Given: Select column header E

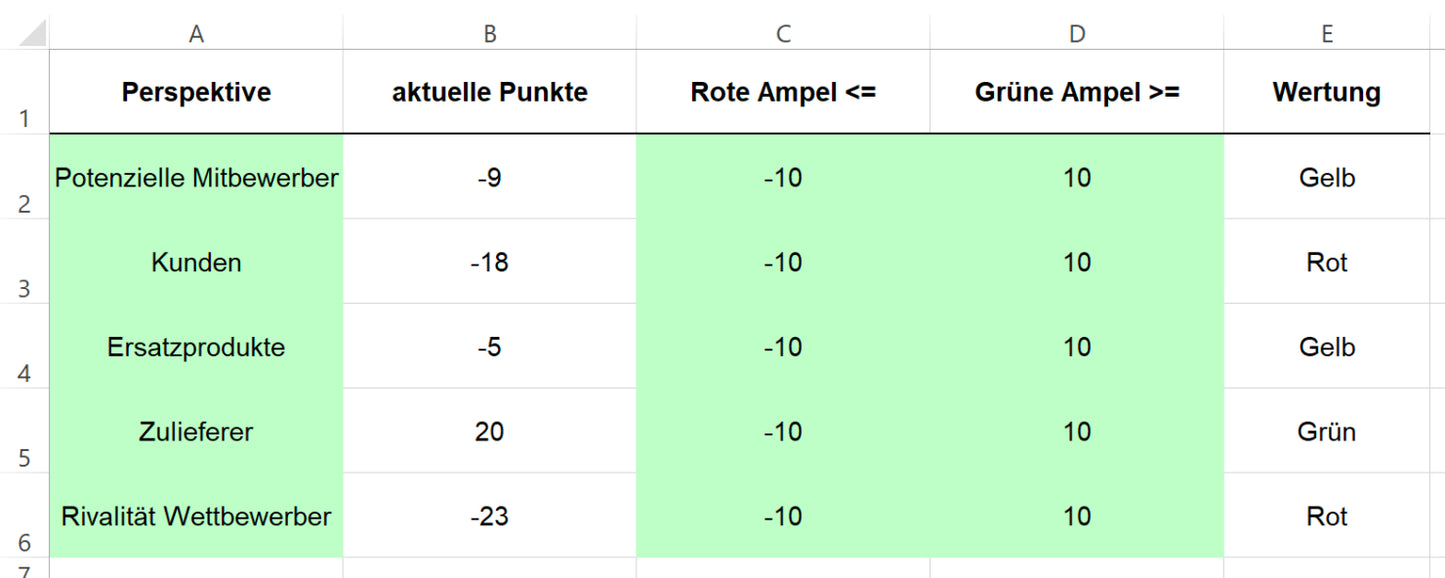Looking at the screenshot, I should tap(1327, 32).
